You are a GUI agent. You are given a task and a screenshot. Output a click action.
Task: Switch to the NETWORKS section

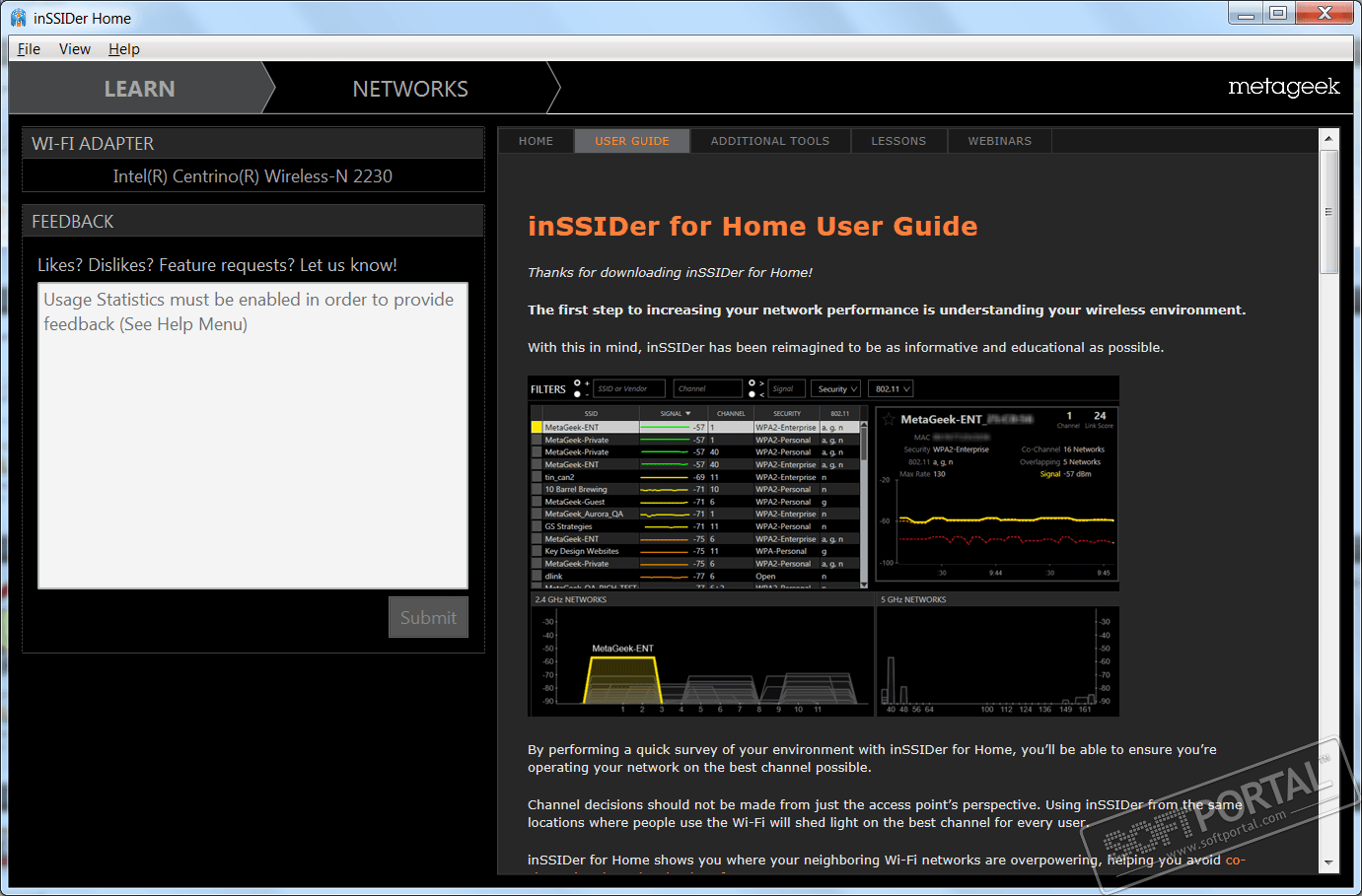(x=410, y=89)
